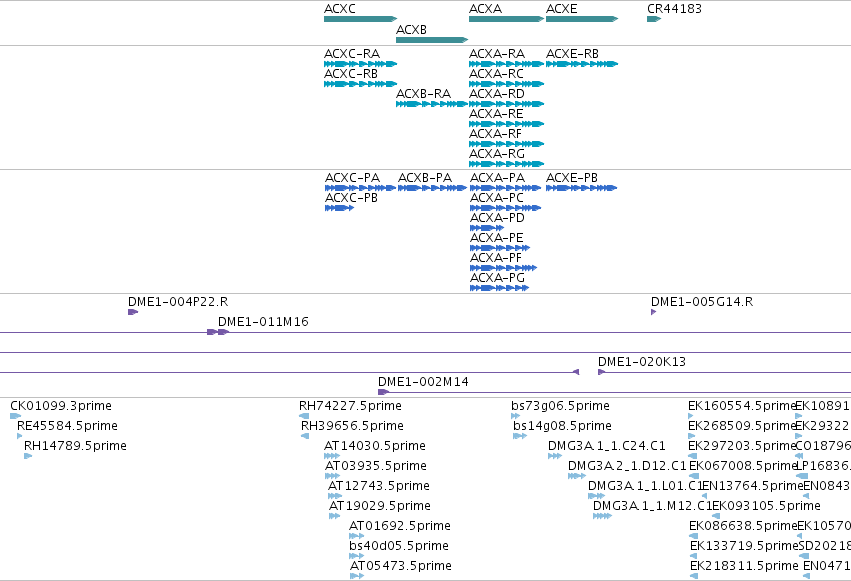The height and width of the screenshot is (581, 851).
Task: Click the ACXA-RE transcript
Action: (x=506, y=124)
